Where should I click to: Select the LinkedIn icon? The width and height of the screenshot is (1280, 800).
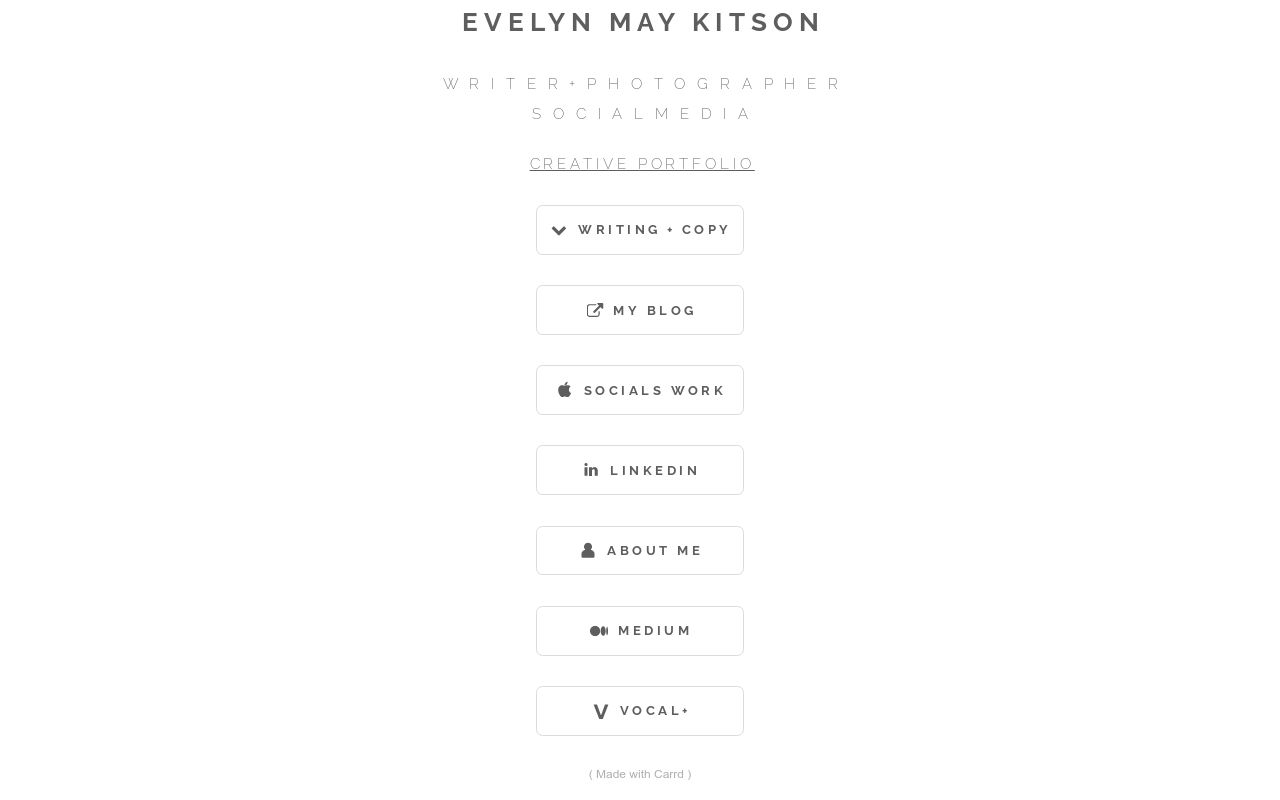[x=591, y=469]
